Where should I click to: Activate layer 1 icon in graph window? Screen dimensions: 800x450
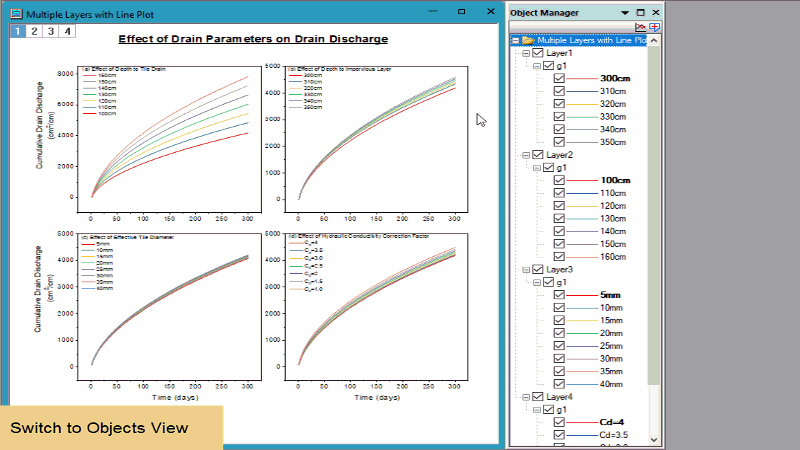(18, 31)
